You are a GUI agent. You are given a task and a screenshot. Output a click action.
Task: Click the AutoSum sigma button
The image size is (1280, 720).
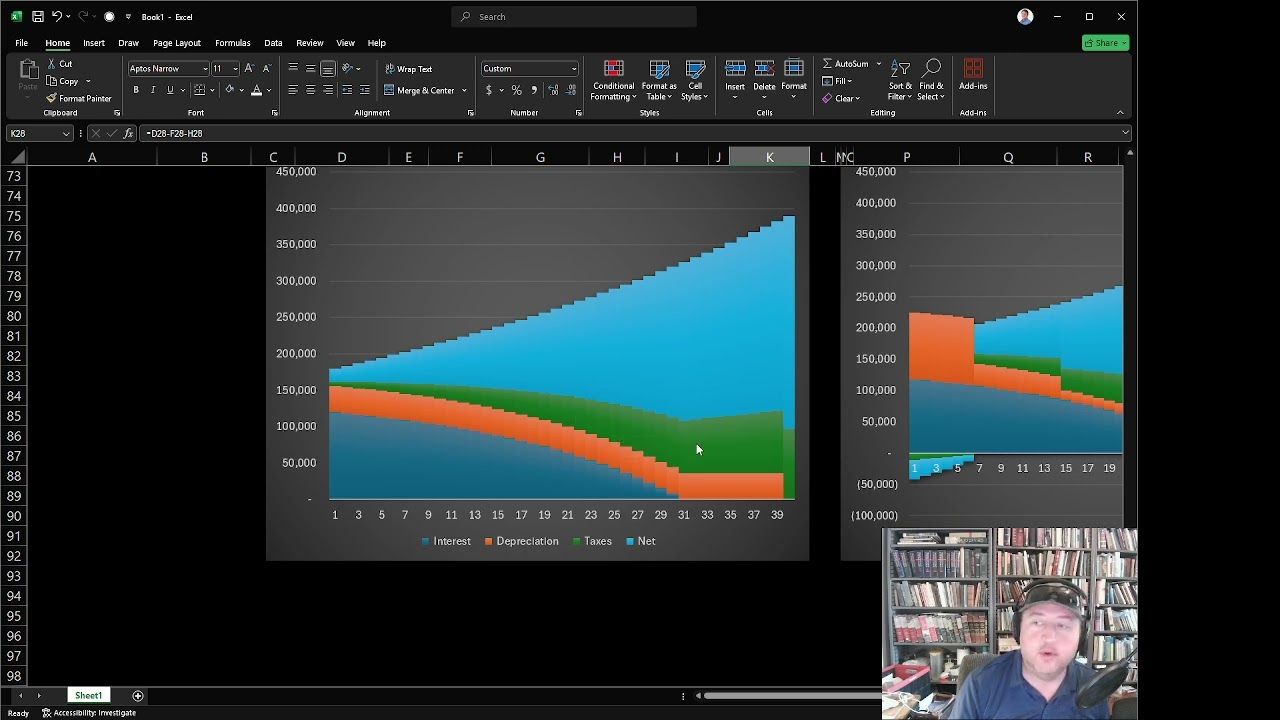(x=845, y=63)
